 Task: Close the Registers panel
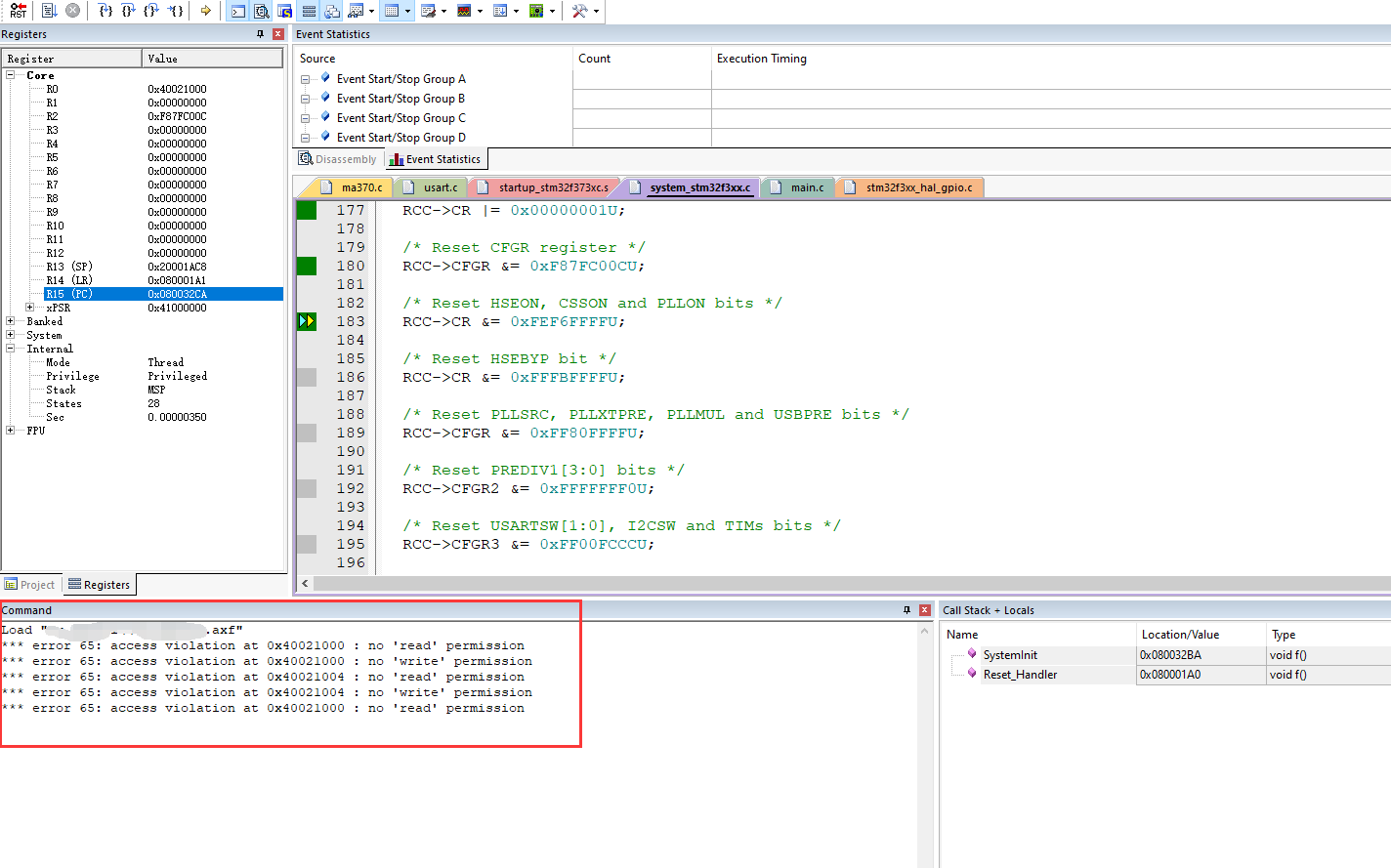tap(277, 34)
